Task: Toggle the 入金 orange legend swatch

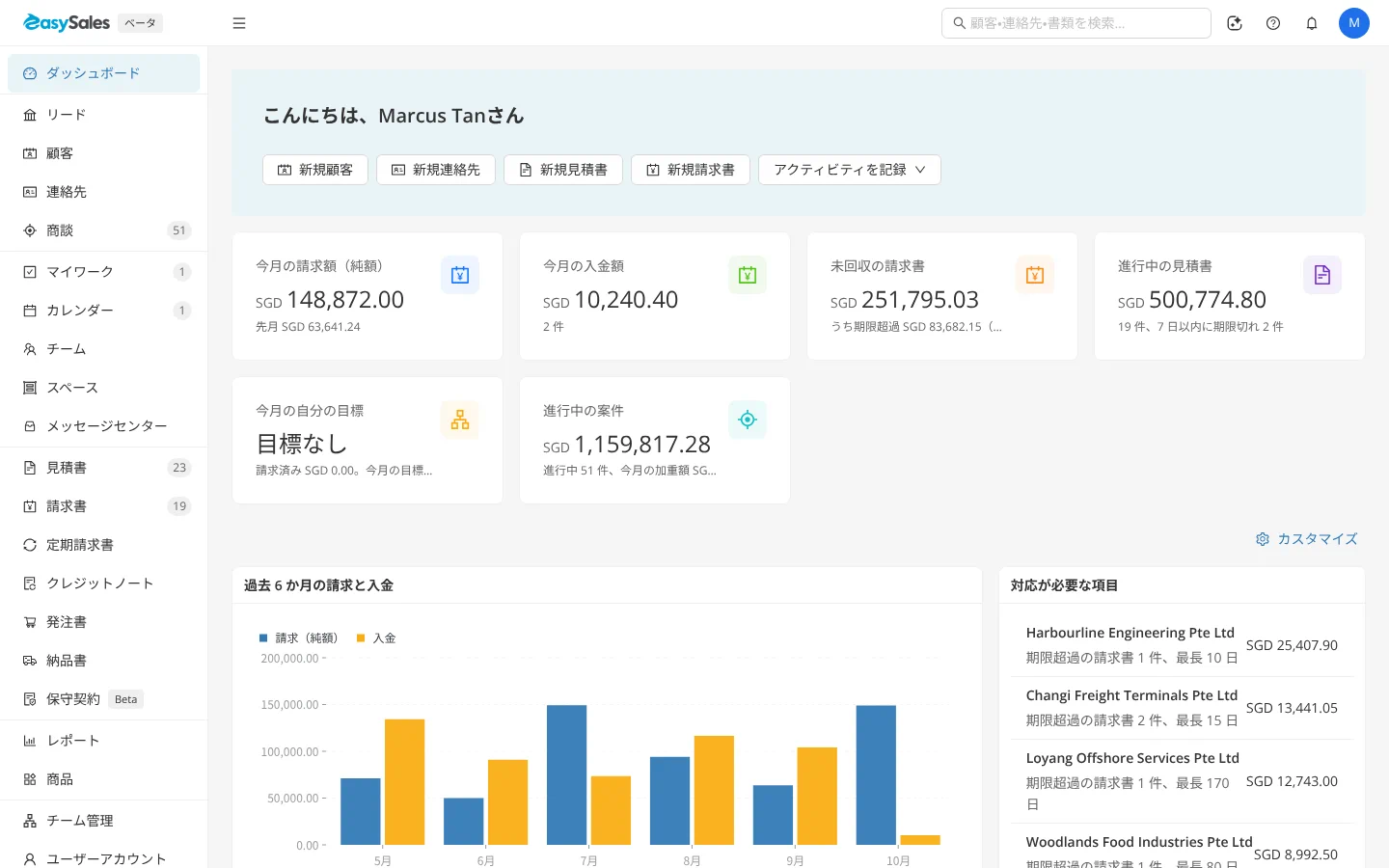Action: pyautogui.click(x=361, y=638)
